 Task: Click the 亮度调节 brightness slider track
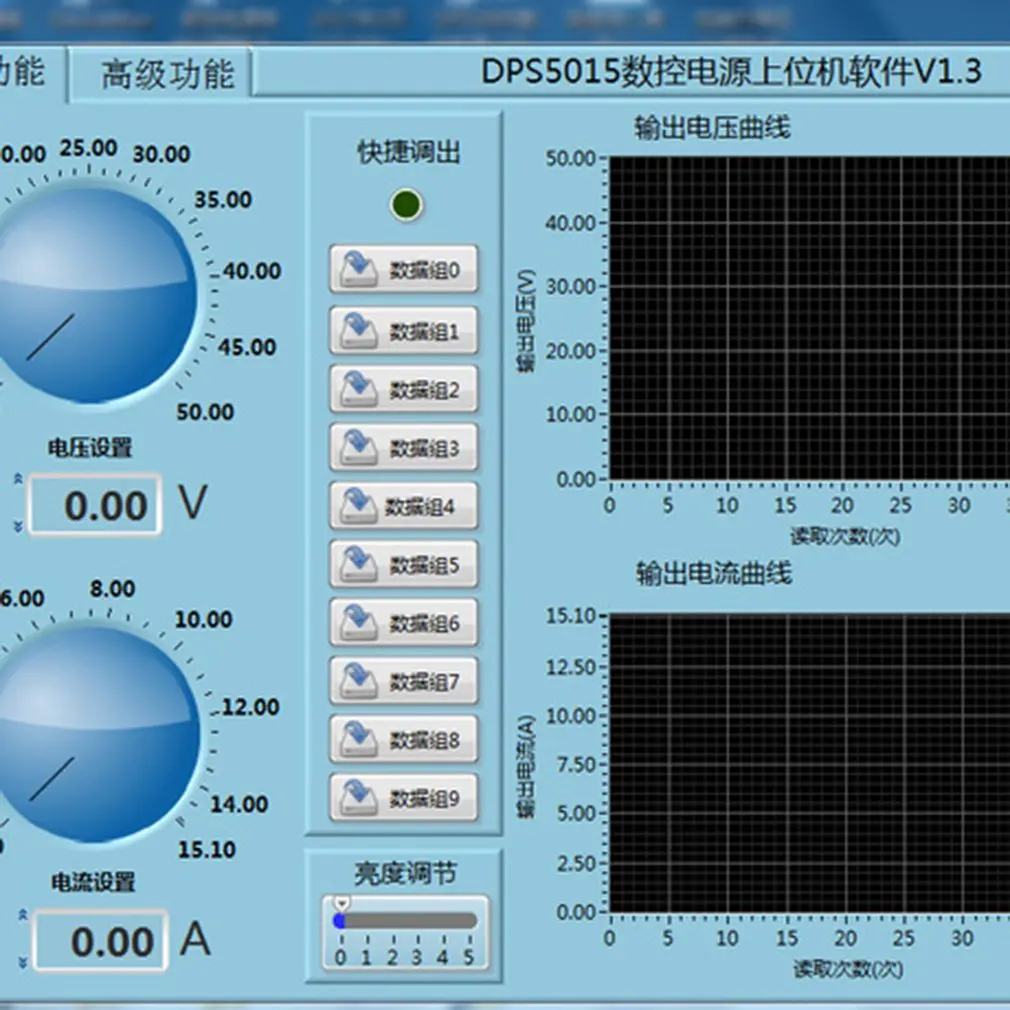click(x=406, y=921)
